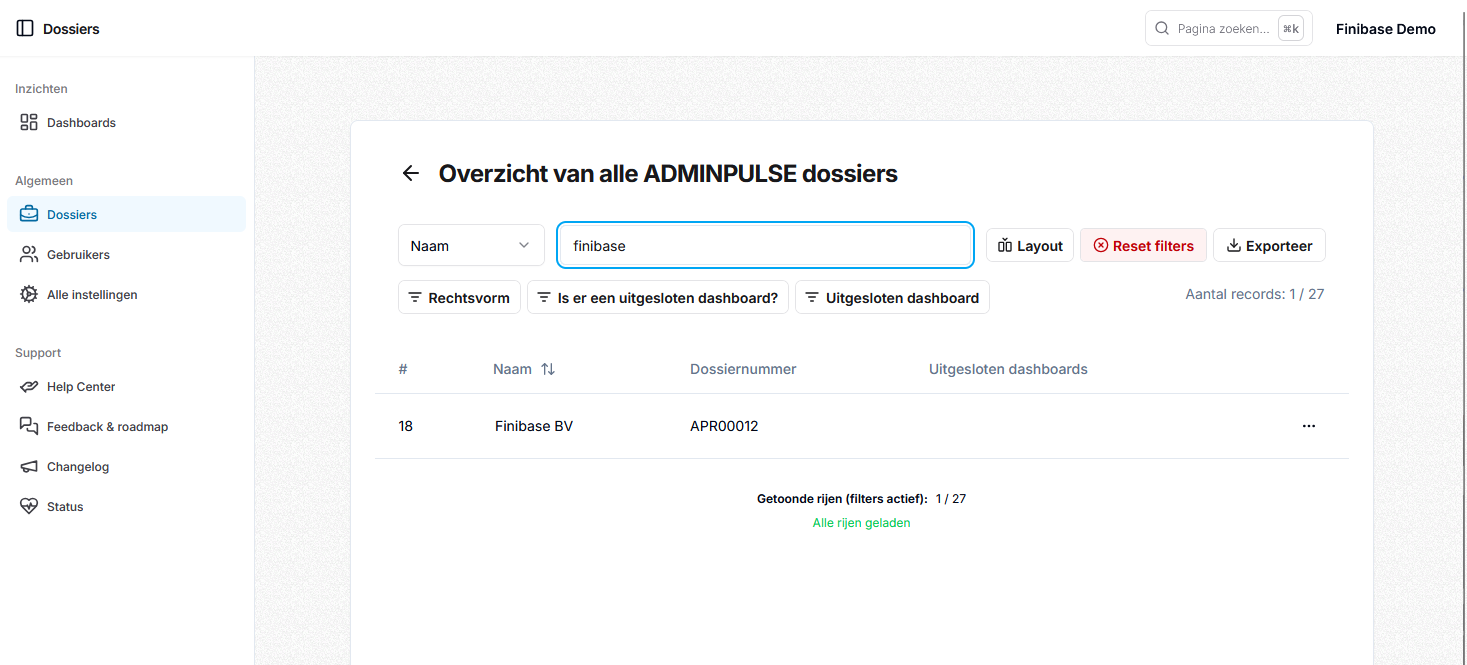The image size is (1467, 665).
Task: Click the Dossiernummer column header
Action: point(743,369)
